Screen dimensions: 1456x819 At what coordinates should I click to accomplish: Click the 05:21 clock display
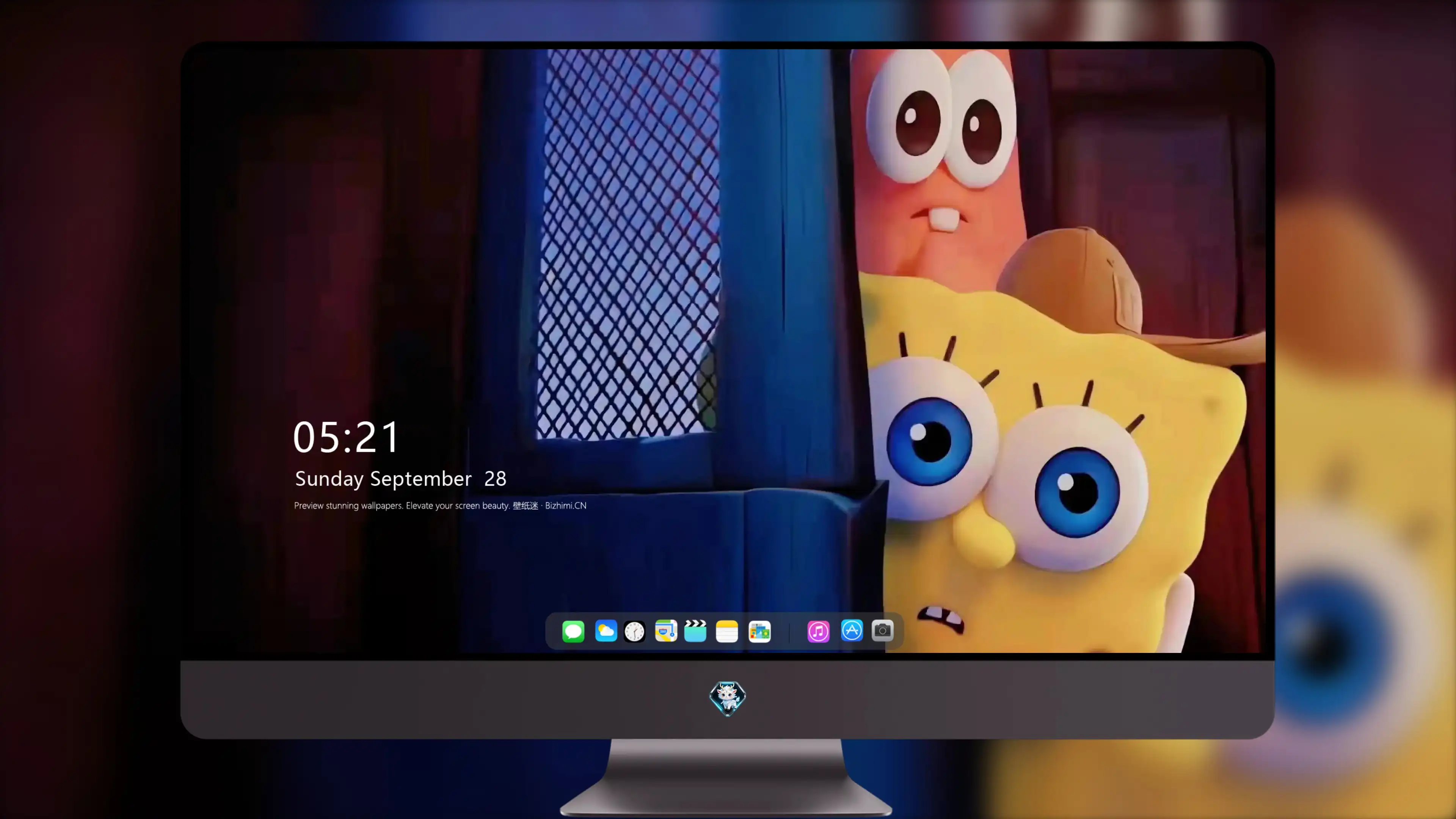[346, 437]
